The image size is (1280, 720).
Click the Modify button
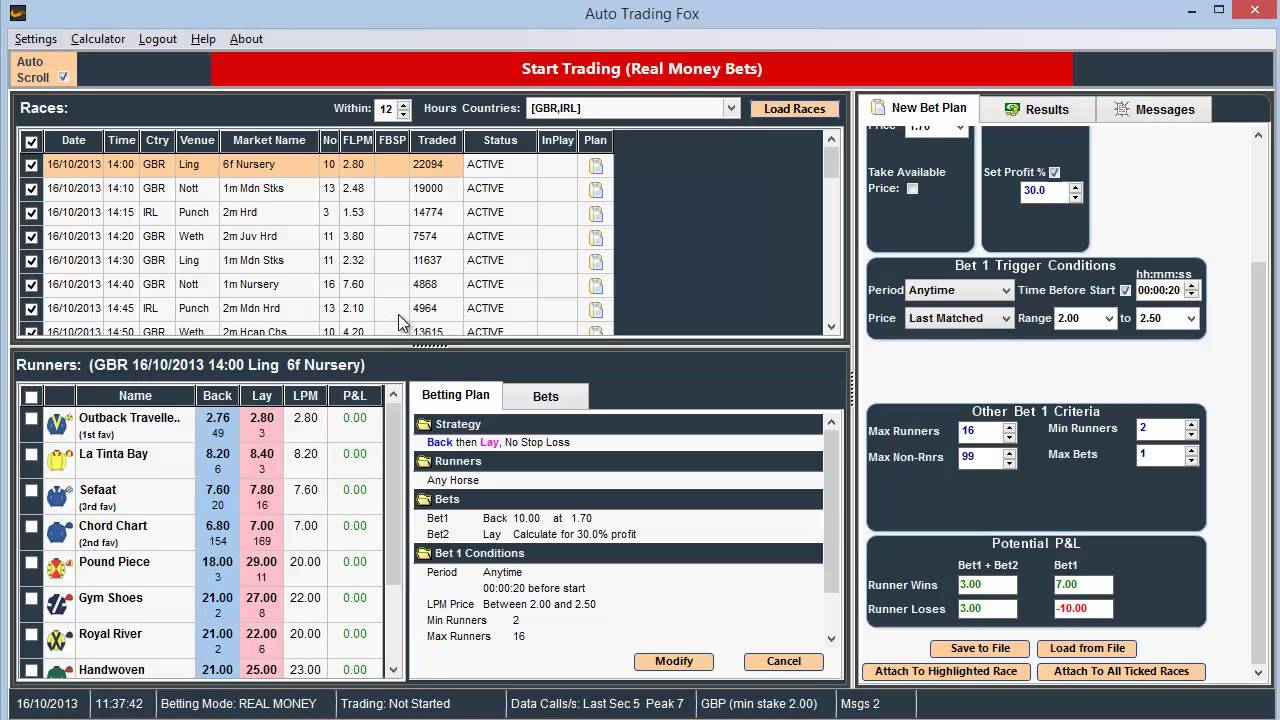[674, 661]
